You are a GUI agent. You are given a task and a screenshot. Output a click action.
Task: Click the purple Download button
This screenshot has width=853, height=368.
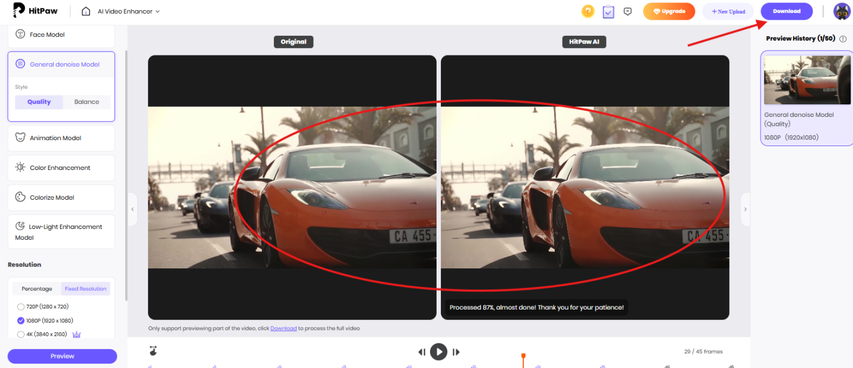click(786, 11)
